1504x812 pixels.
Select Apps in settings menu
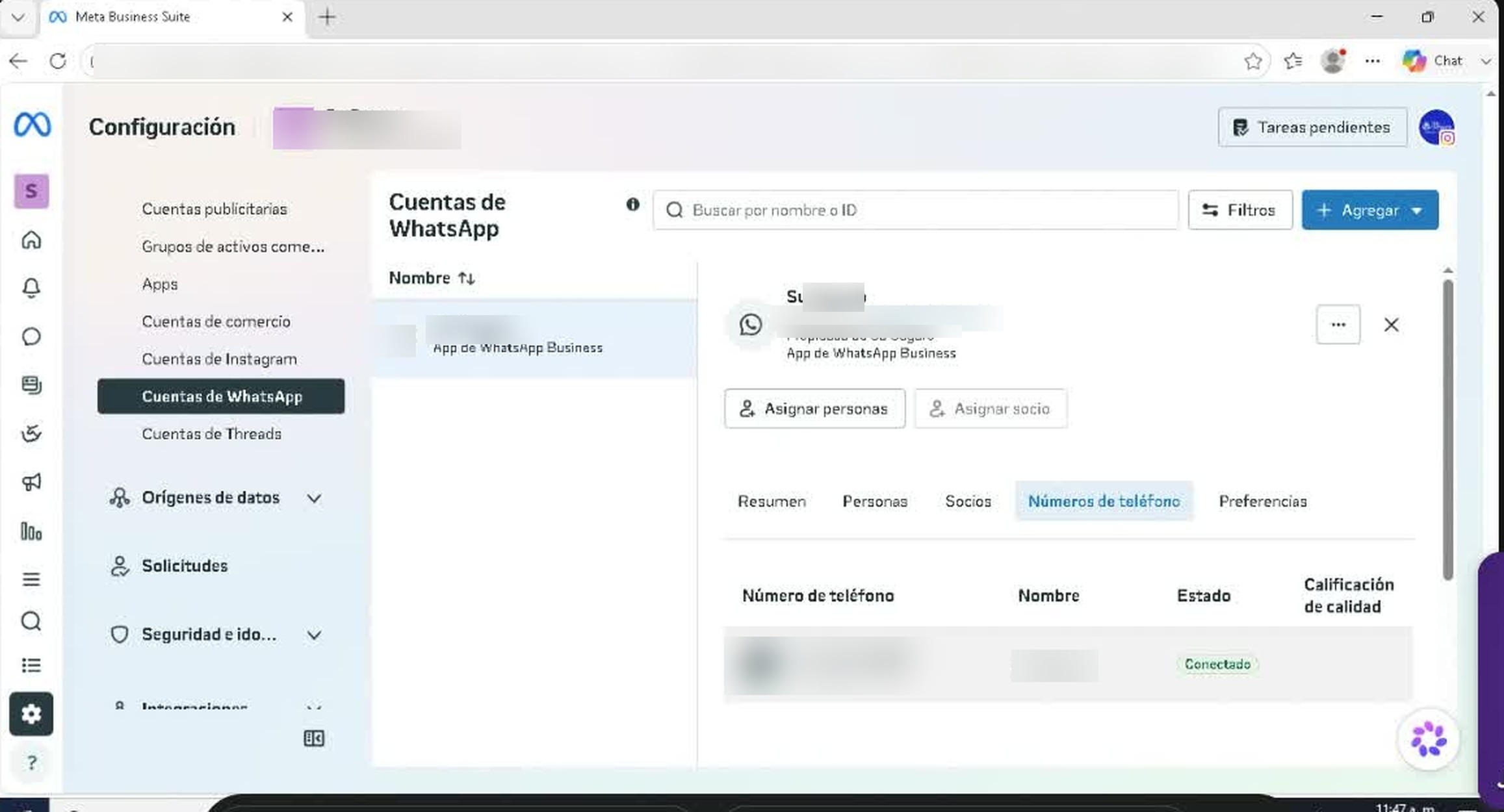[160, 284]
